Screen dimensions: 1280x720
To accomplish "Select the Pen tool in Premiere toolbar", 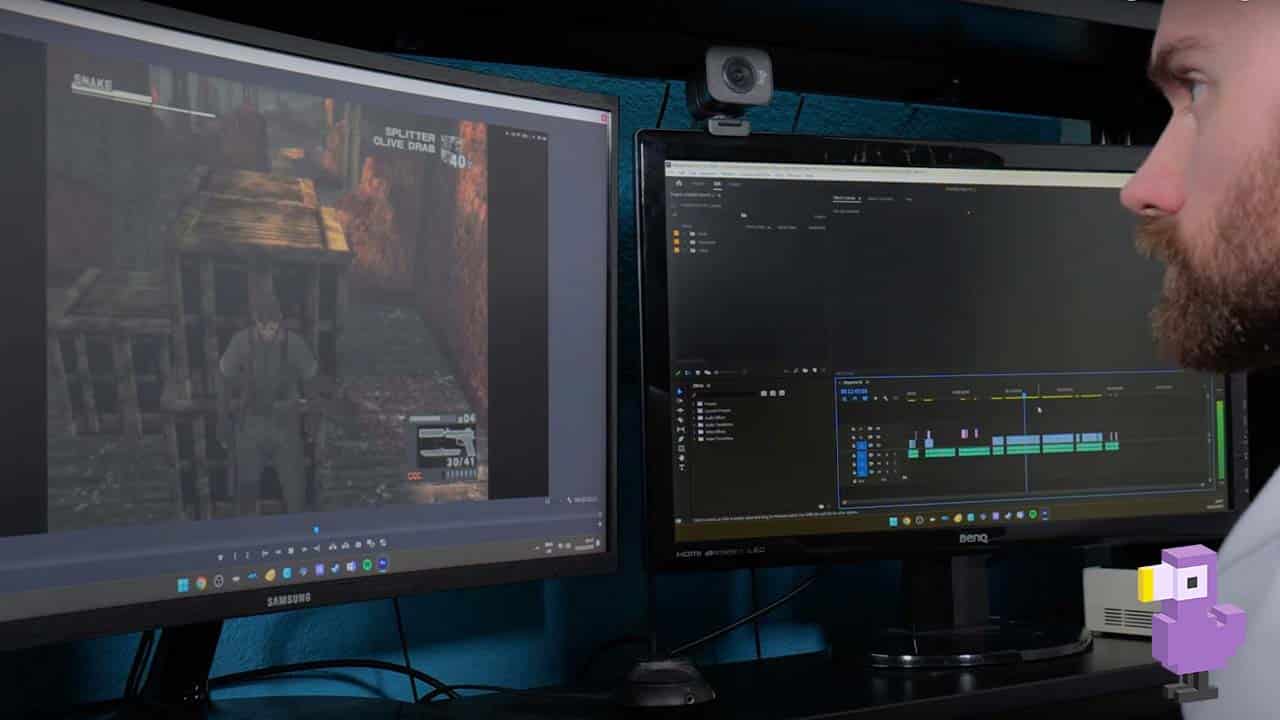I will coord(680,439).
